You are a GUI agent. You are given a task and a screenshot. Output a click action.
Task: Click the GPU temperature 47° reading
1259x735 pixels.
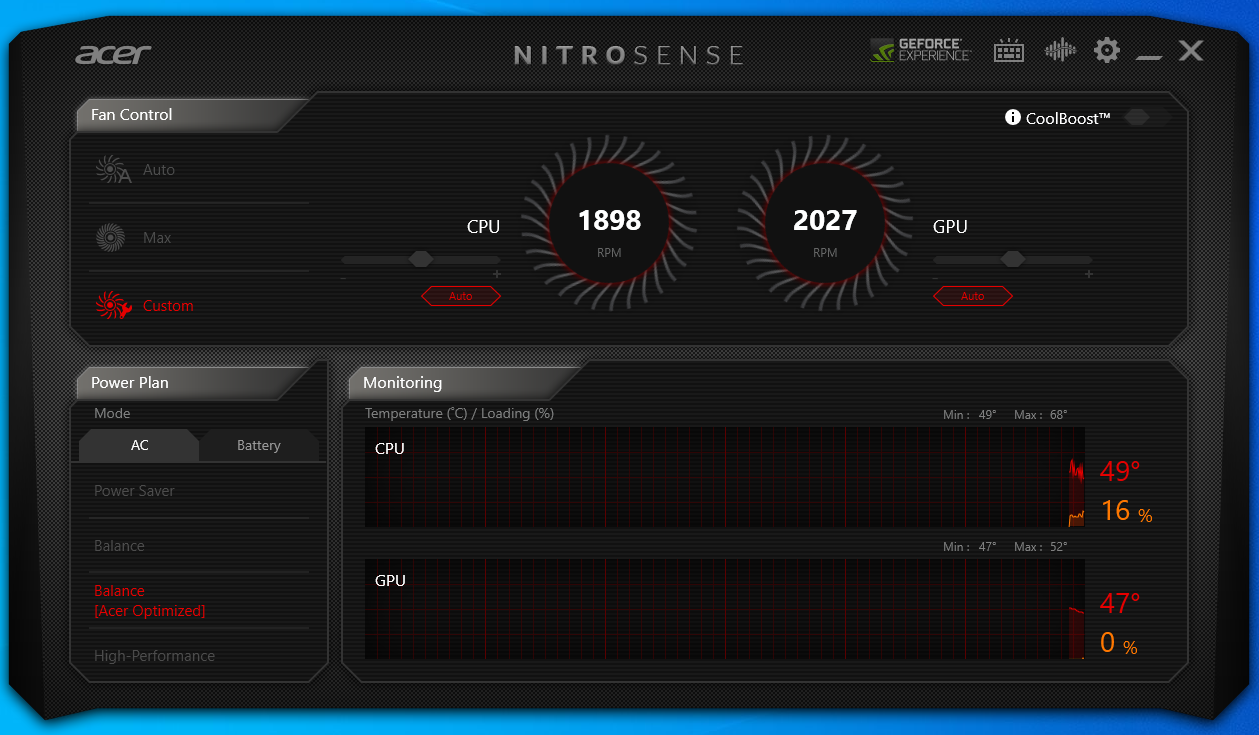1120,603
